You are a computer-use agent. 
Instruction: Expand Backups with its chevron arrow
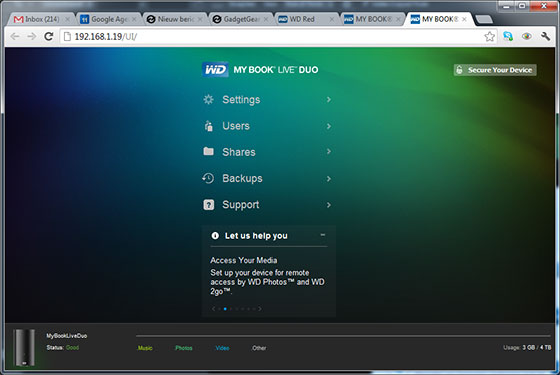tap(329, 178)
